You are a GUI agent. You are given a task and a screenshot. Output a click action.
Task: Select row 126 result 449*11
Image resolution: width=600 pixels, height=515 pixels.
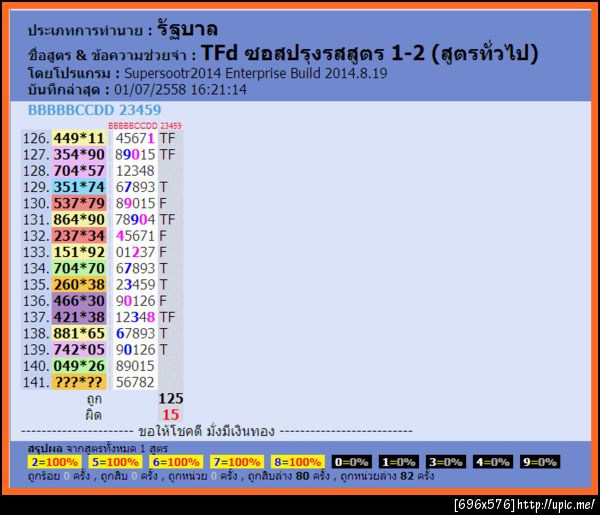pos(79,138)
